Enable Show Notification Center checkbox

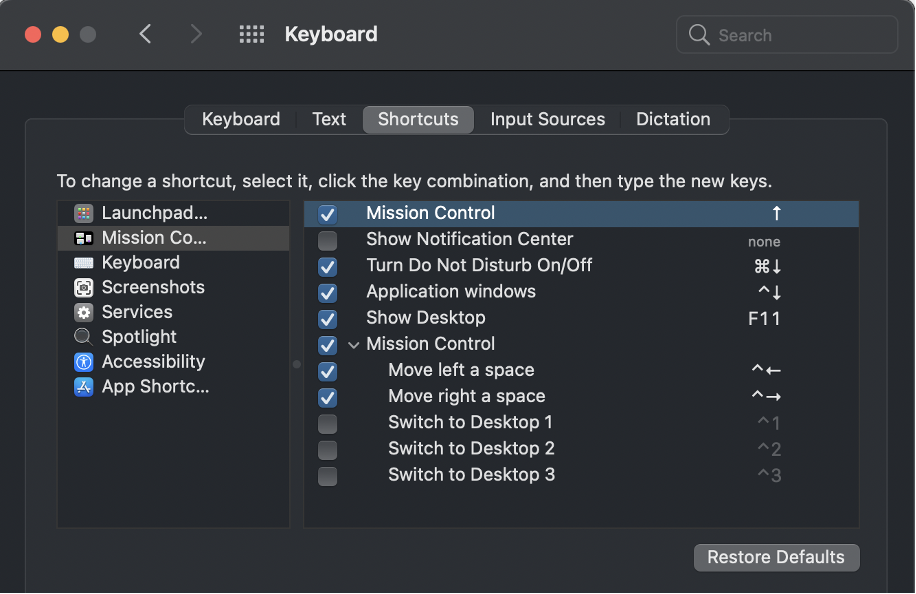pos(327,240)
